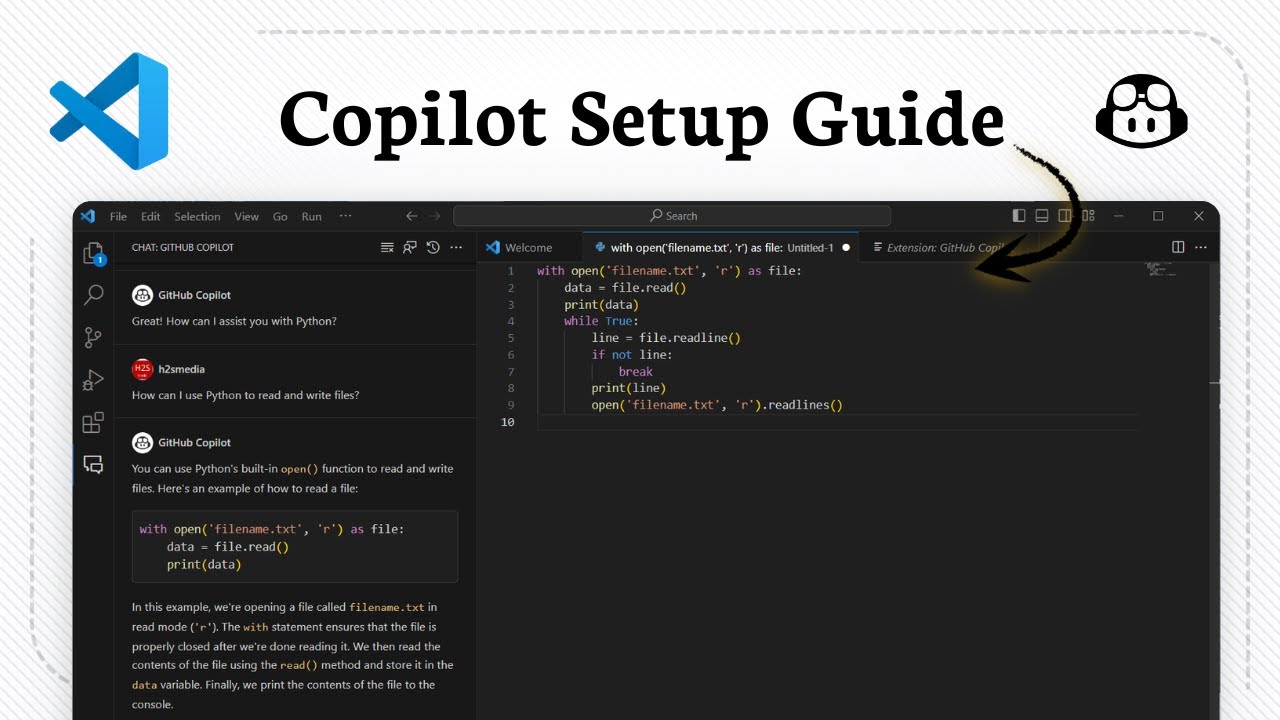Image resolution: width=1280 pixels, height=720 pixels.
Task: Click 'while True:' on line 4
Action: click(601, 321)
